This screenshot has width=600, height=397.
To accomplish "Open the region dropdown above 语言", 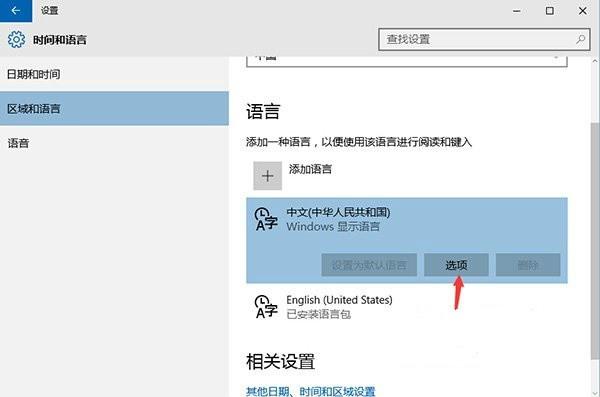I will [x=407, y=61].
